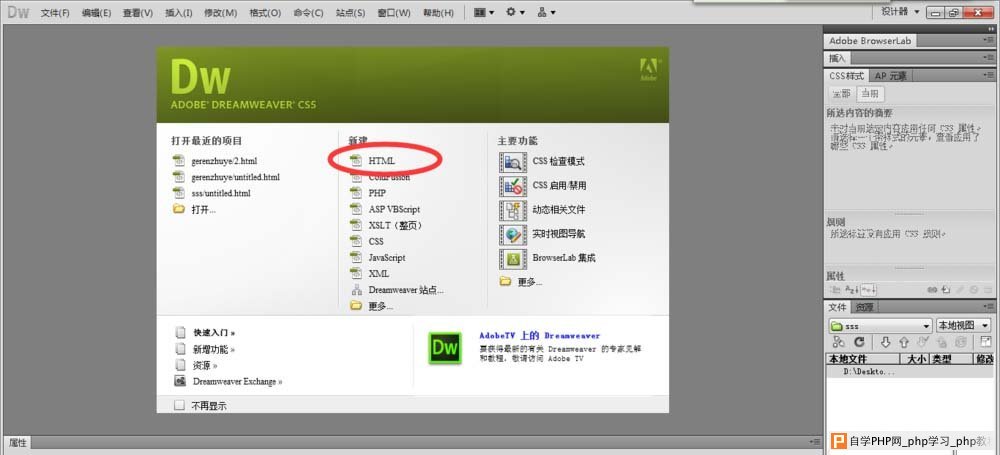
Task: Expand the 属性 properties bar
Action: (18, 442)
